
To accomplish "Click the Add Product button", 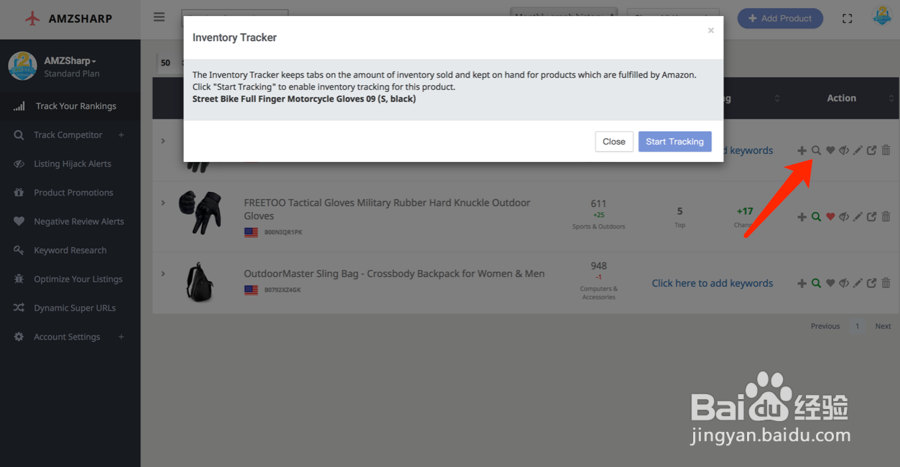I will pos(780,18).
